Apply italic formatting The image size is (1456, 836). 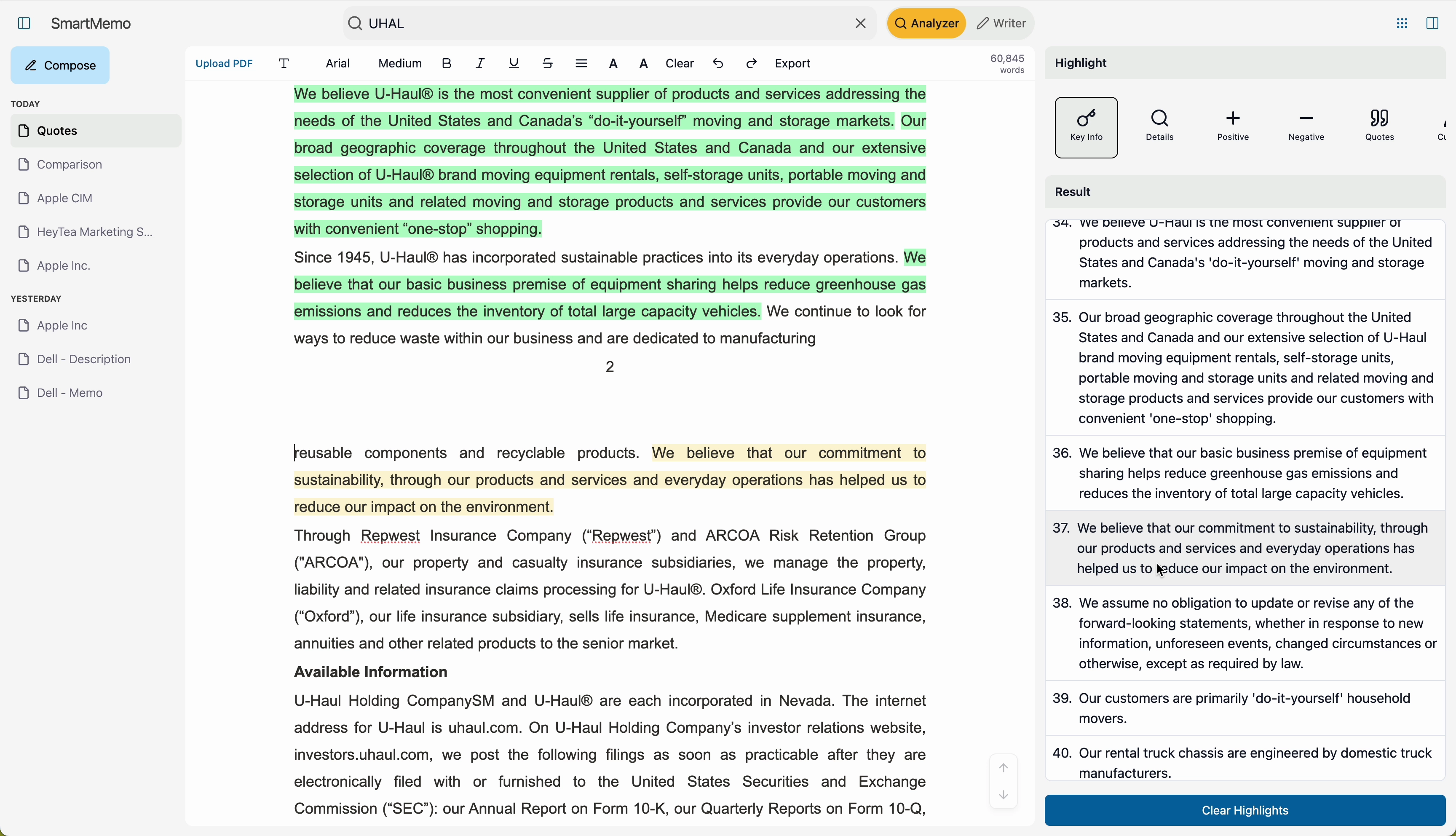(480, 64)
